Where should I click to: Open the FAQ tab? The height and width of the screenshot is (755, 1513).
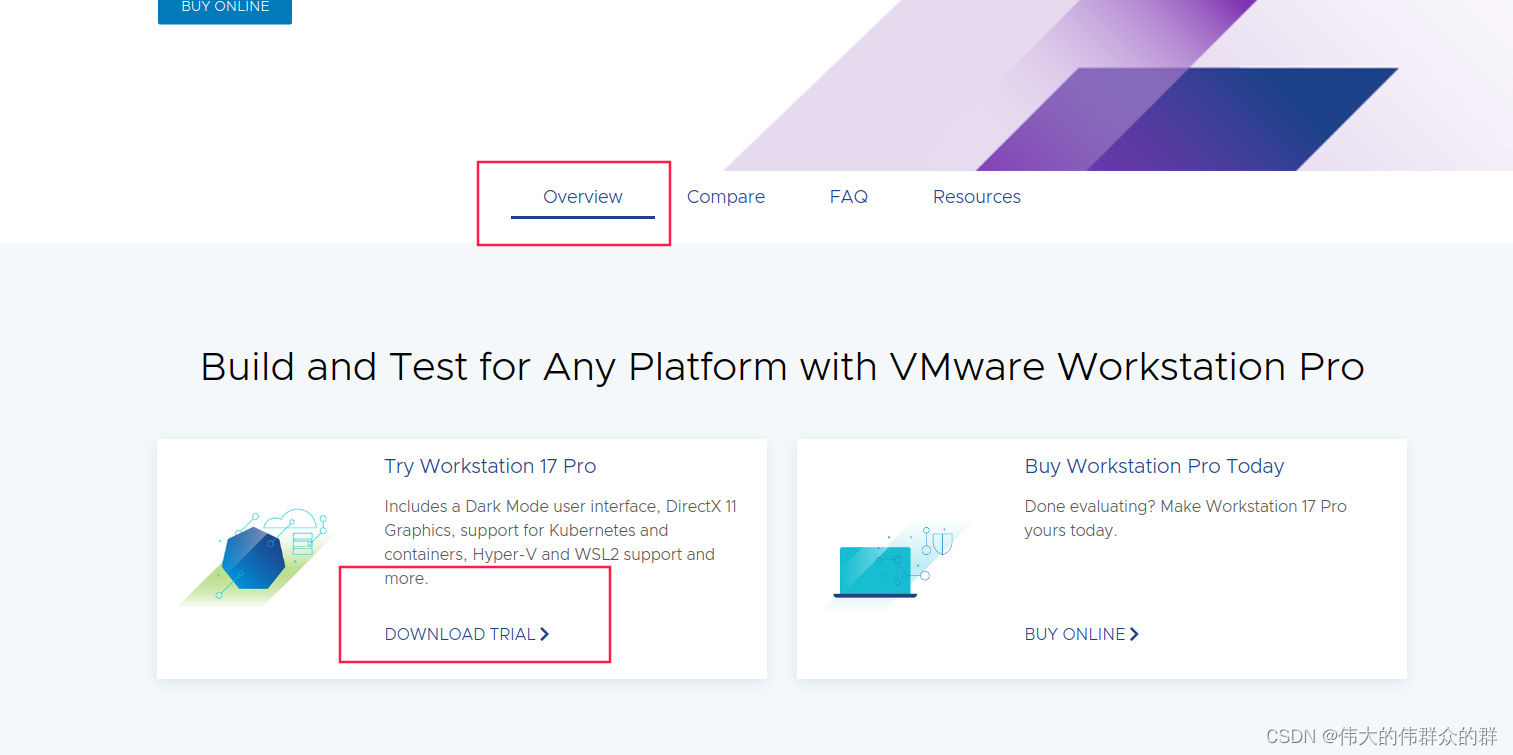[848, 196]
